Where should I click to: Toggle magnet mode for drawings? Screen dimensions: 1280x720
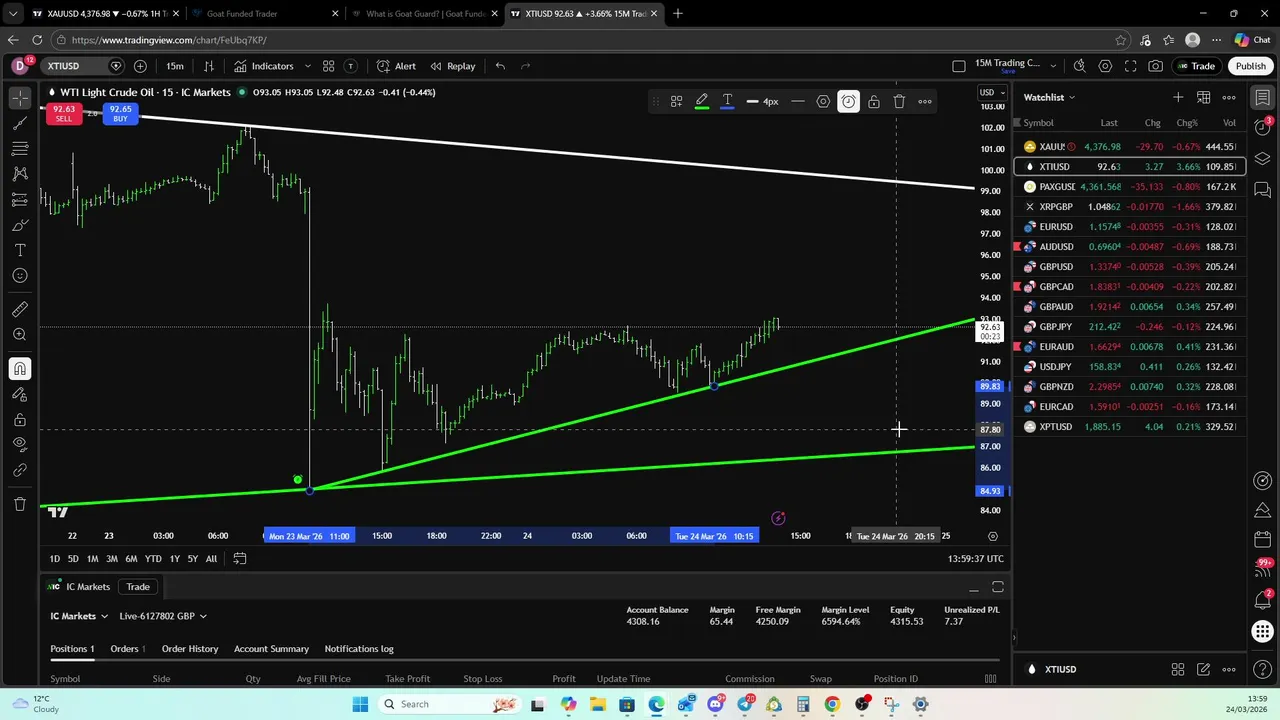(x=20, y=369)
